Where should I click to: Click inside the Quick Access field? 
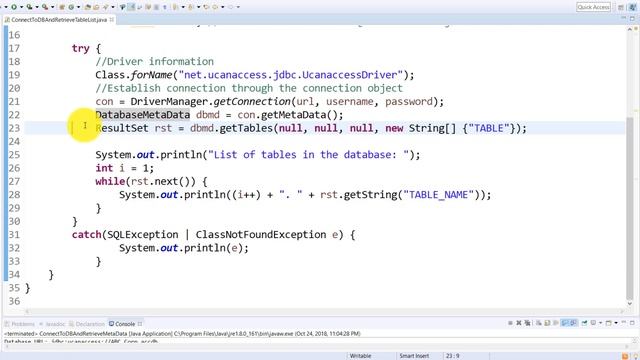click(593, 7)
